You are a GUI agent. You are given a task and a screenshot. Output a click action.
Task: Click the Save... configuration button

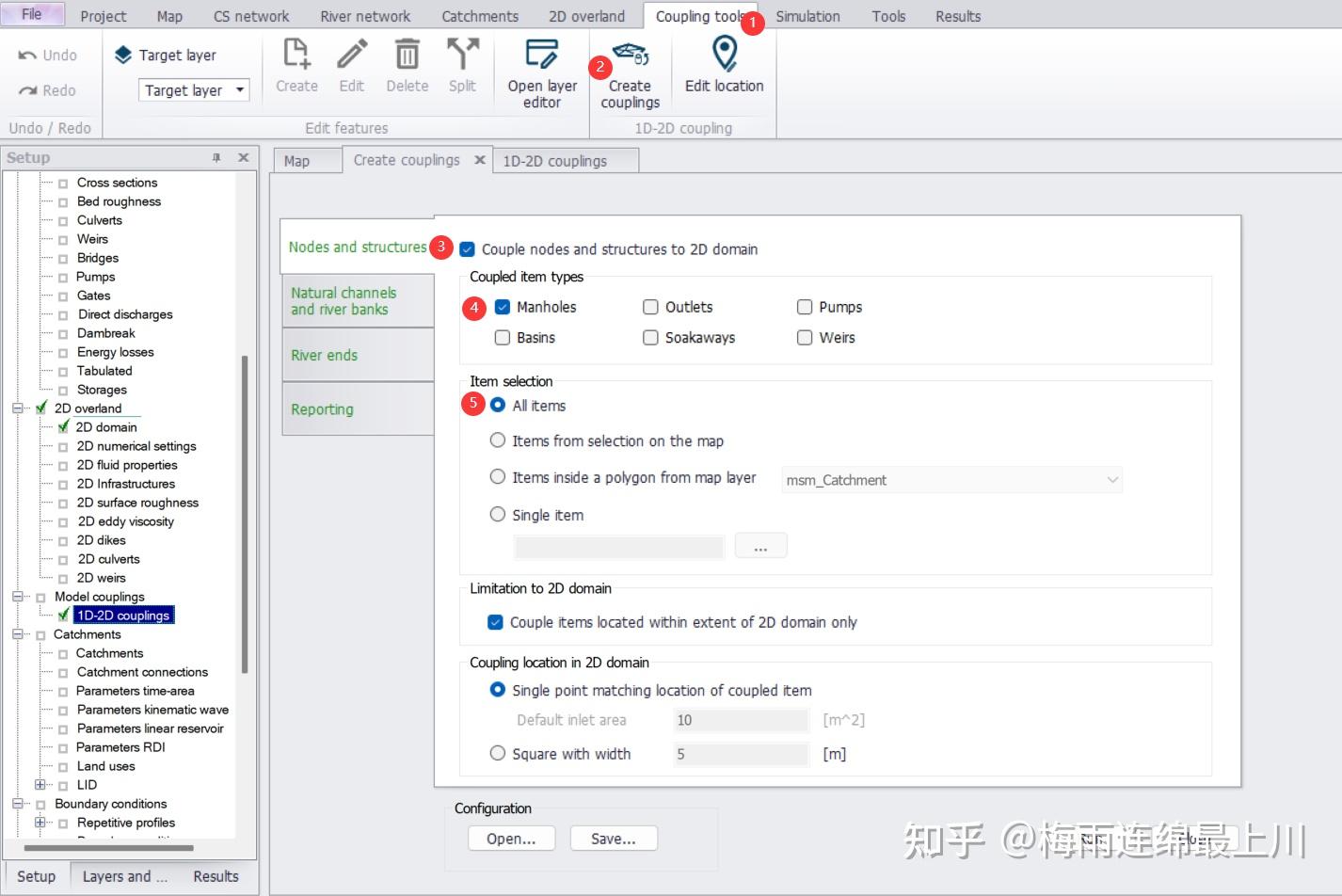pyautogui.click(x=614, y=839)
